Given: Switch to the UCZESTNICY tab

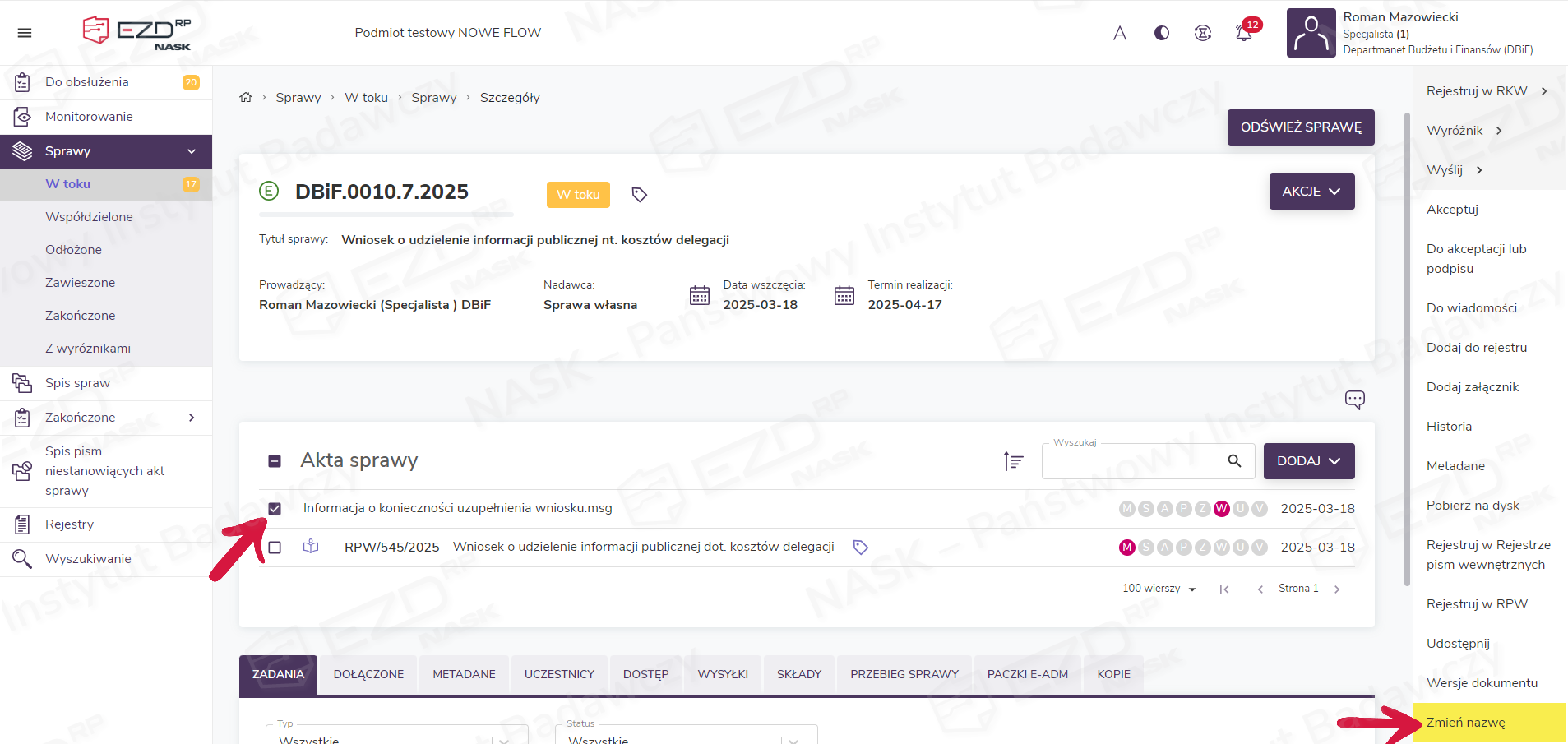Looking at the screenshot, I should tap(559, 674).
